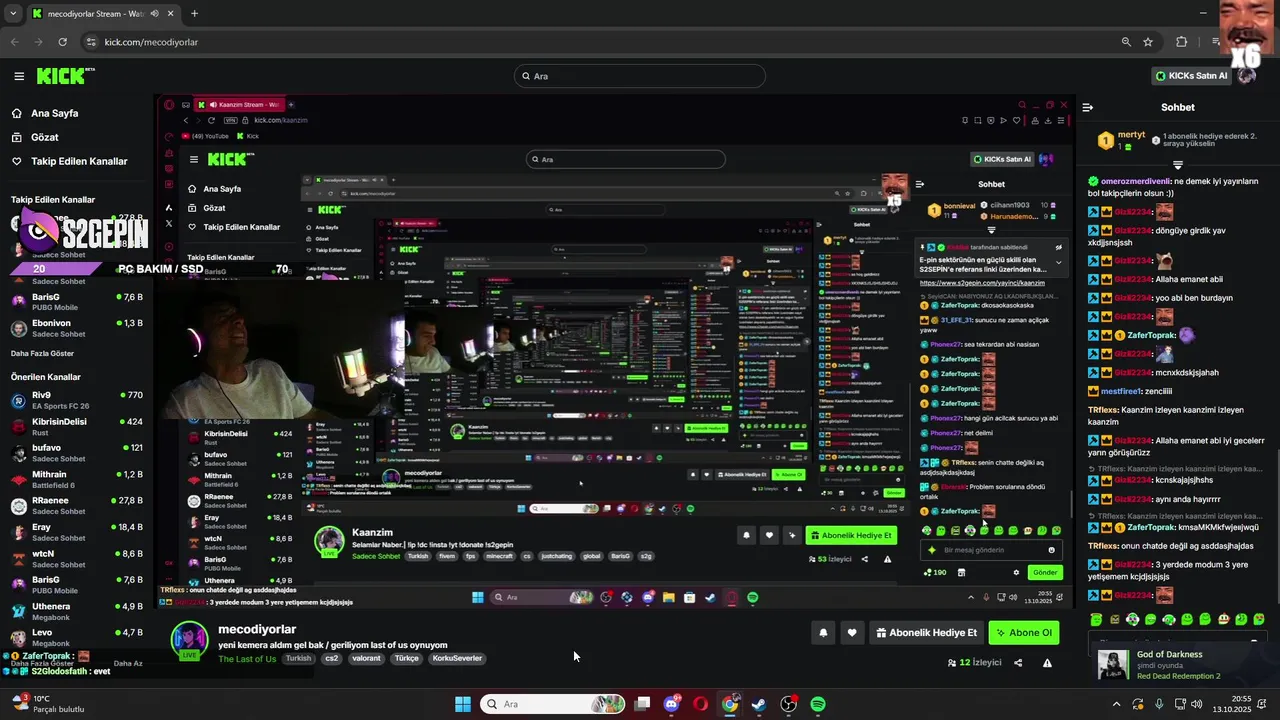Open Uthenera recommended channel

(76, 611)
